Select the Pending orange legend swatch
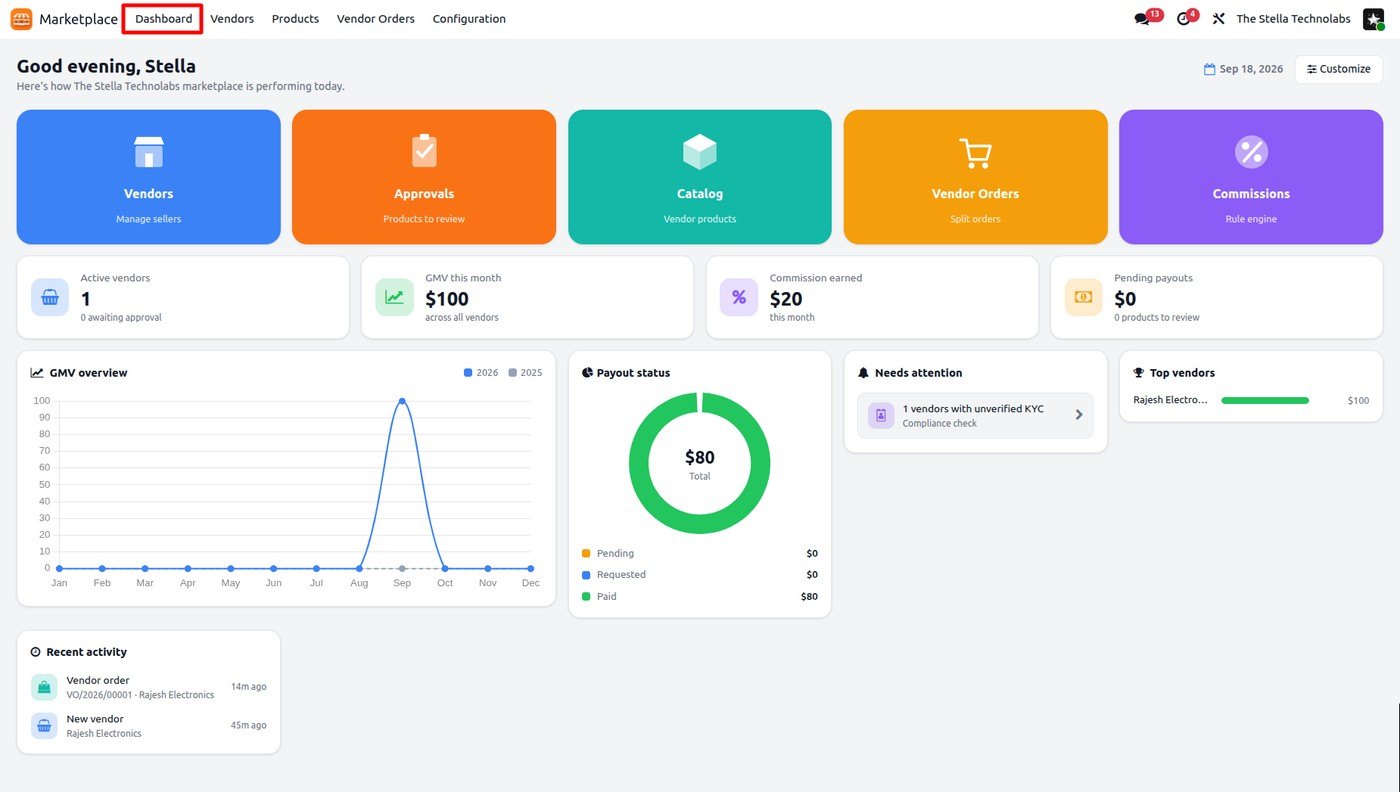Screen dimensions: 1400x792 point(586,553)
